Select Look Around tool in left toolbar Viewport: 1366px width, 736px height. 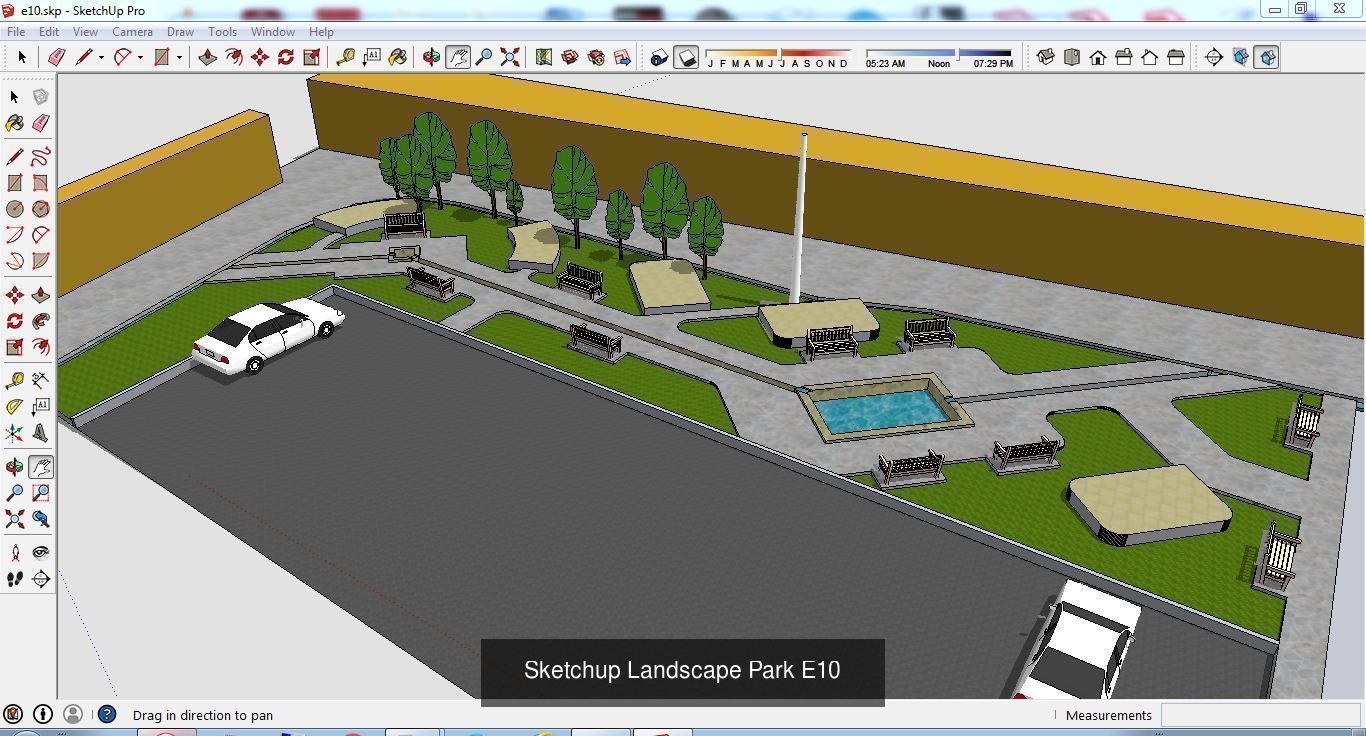click(41, 553)
